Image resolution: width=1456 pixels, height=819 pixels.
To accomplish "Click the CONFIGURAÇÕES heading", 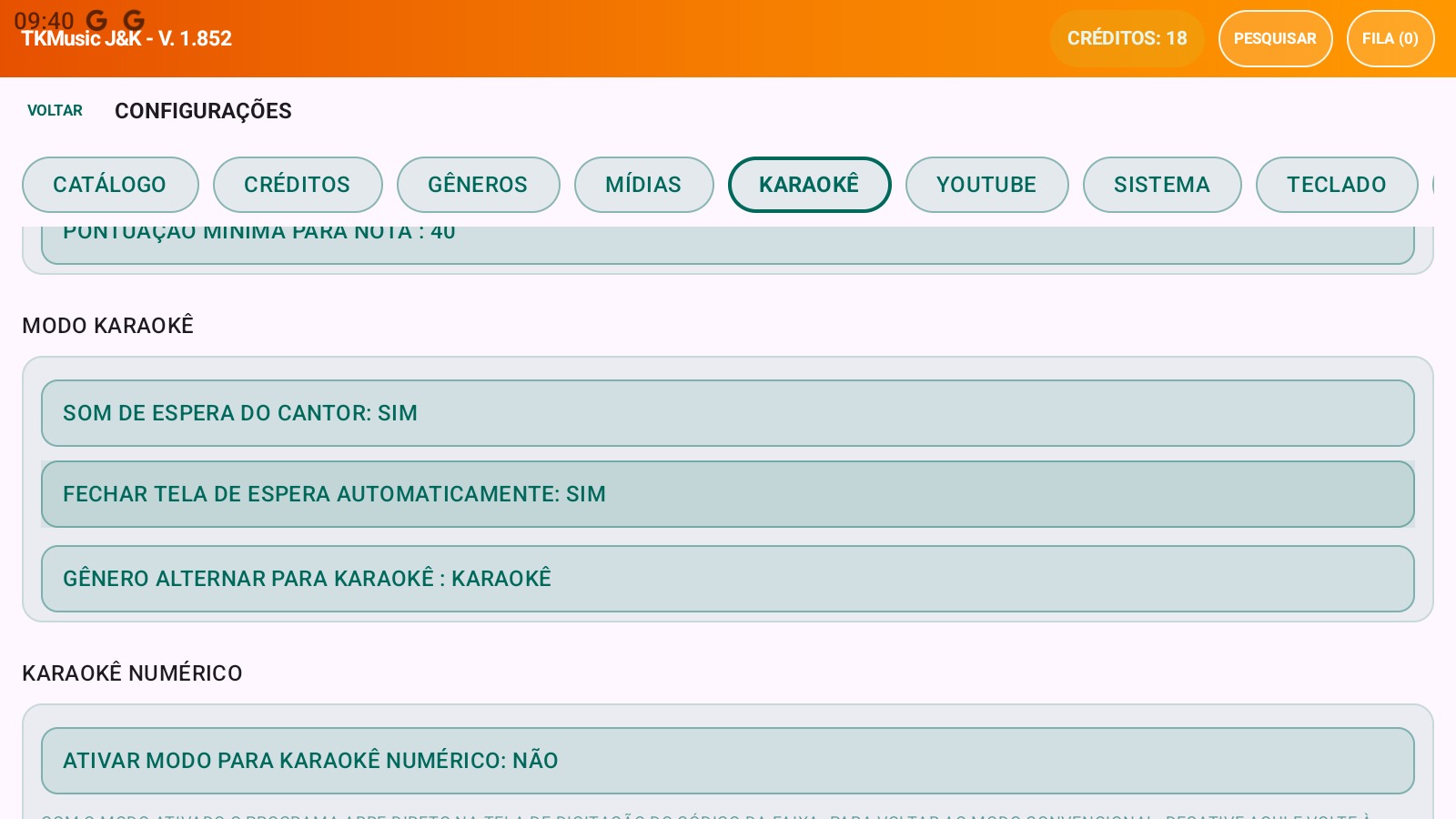I will tap(203, 111).
